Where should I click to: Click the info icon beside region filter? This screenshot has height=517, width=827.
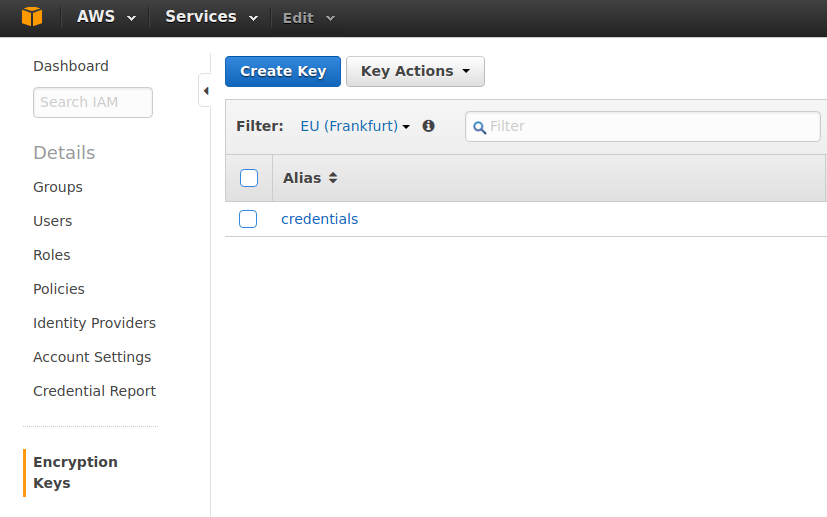(428, 126)
